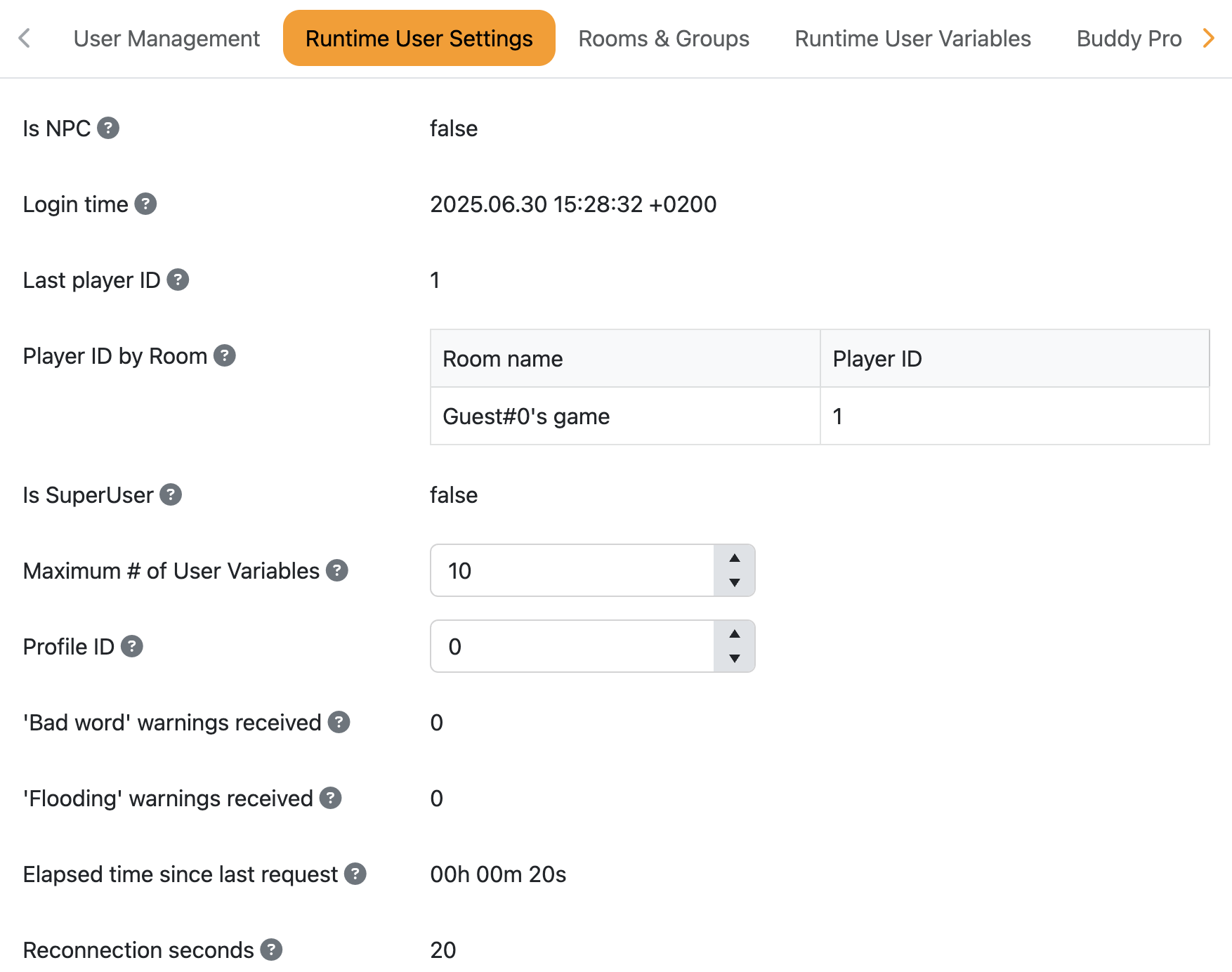Open help for the 'Profile ID' setting
The height and width of the screenshot is (972, 1232).
click(x=133, y=646)
